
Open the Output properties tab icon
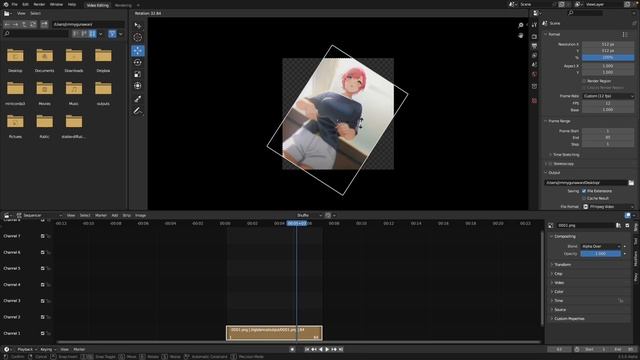point(534,46)
